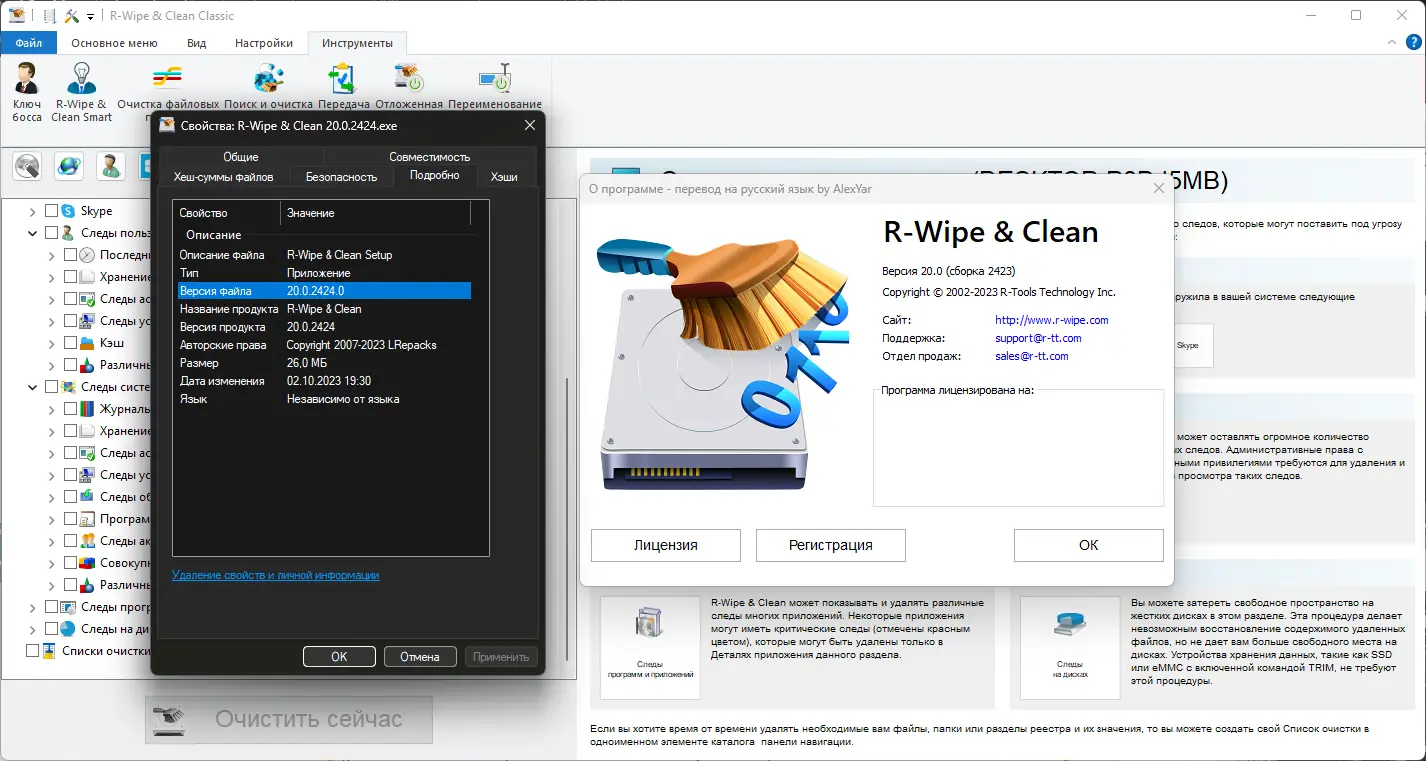Collapse the Следы систе tree group

(x=32, y=387)
